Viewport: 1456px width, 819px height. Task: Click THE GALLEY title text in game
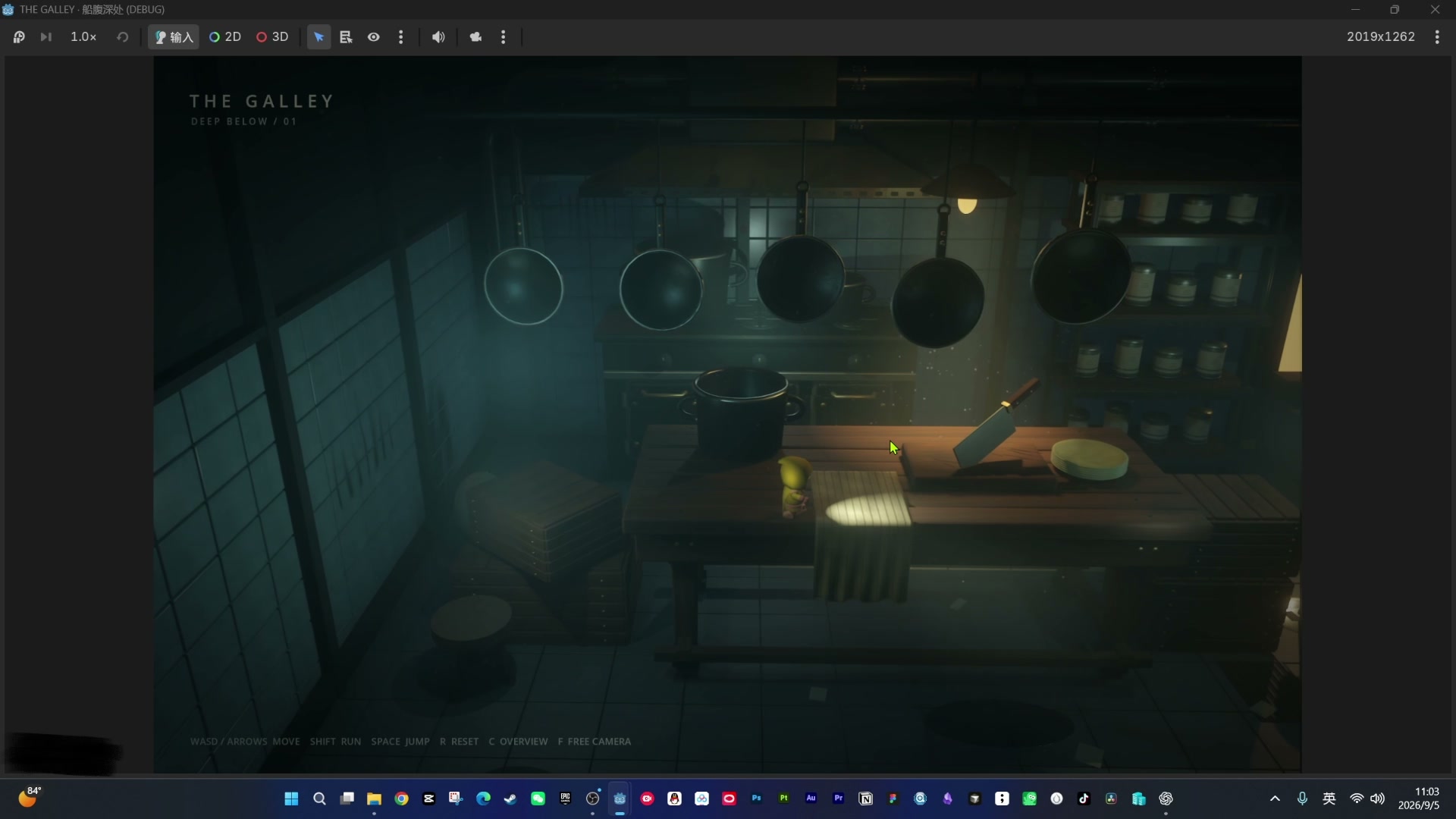click(x=262, y=101)
